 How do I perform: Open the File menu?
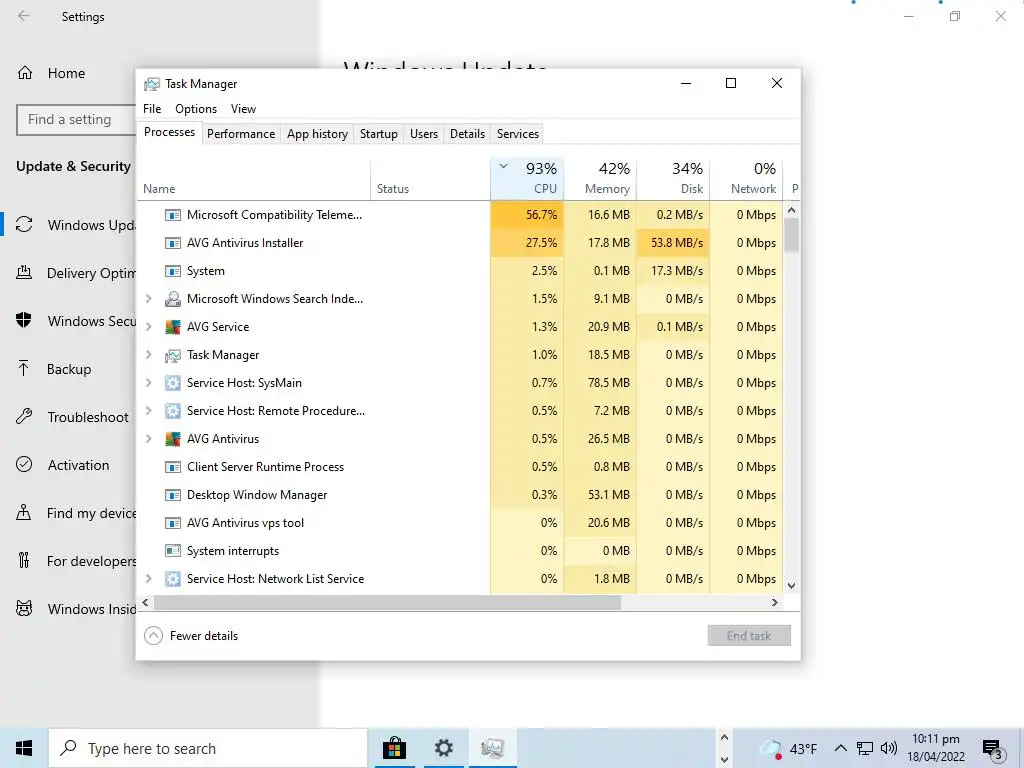click(152, 109)
